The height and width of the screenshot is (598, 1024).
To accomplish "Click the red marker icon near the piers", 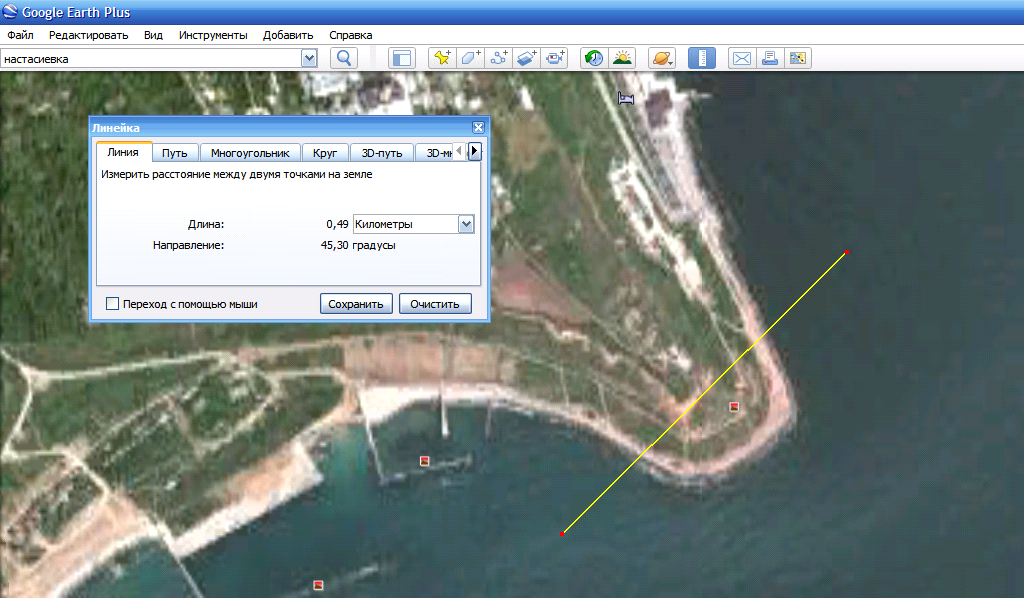I will pos(424,461).
